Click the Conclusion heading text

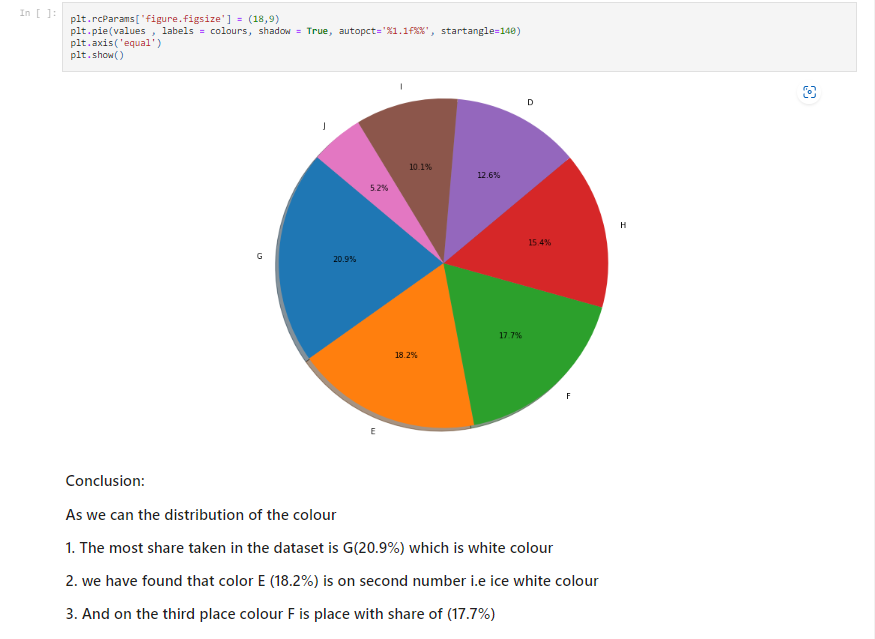pyautogui.click(x=104, y=481)
